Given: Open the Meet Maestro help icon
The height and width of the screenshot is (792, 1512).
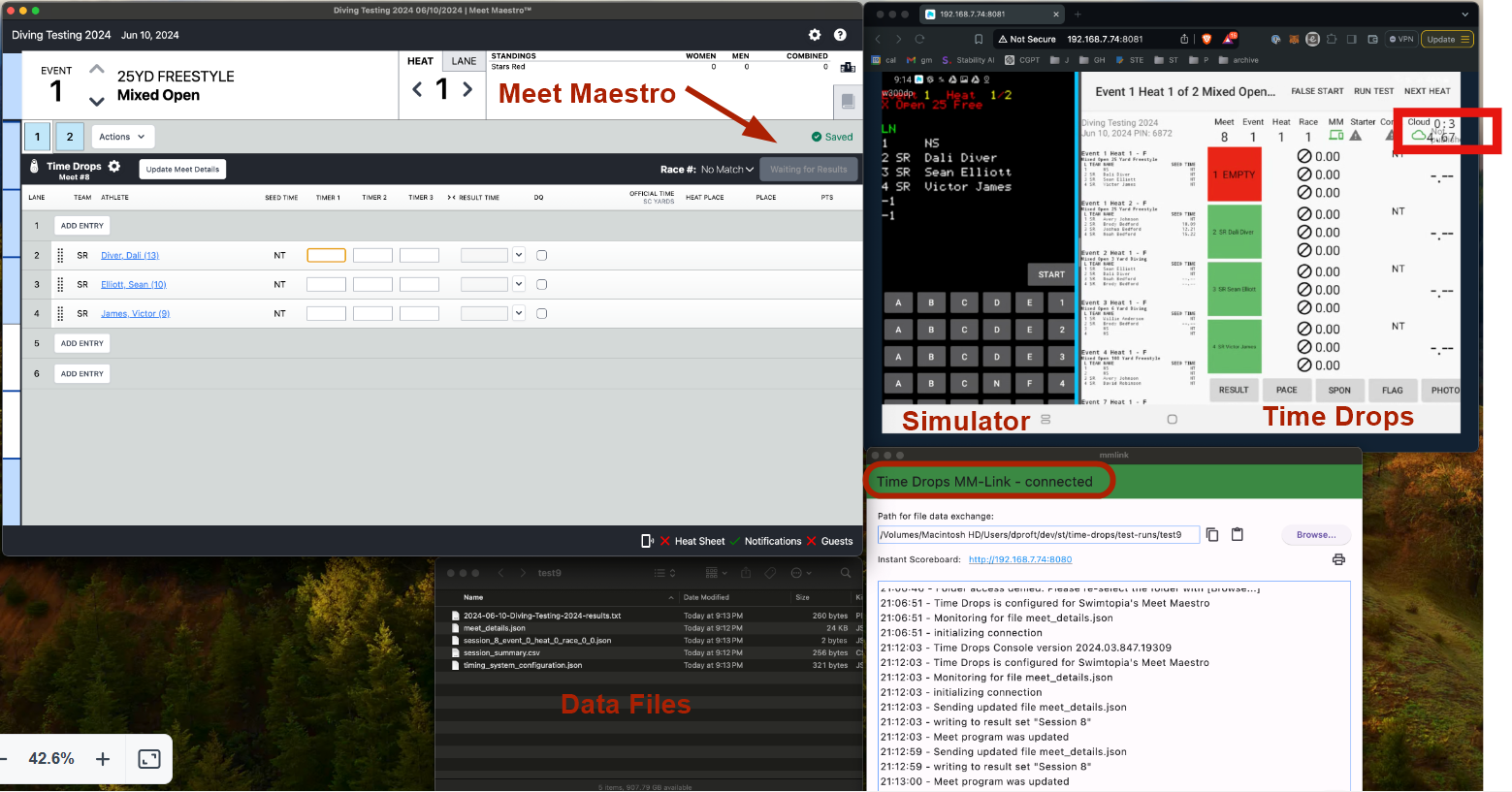Looking at the screenshot, I should pyautogui.click(x=840, y=35).
